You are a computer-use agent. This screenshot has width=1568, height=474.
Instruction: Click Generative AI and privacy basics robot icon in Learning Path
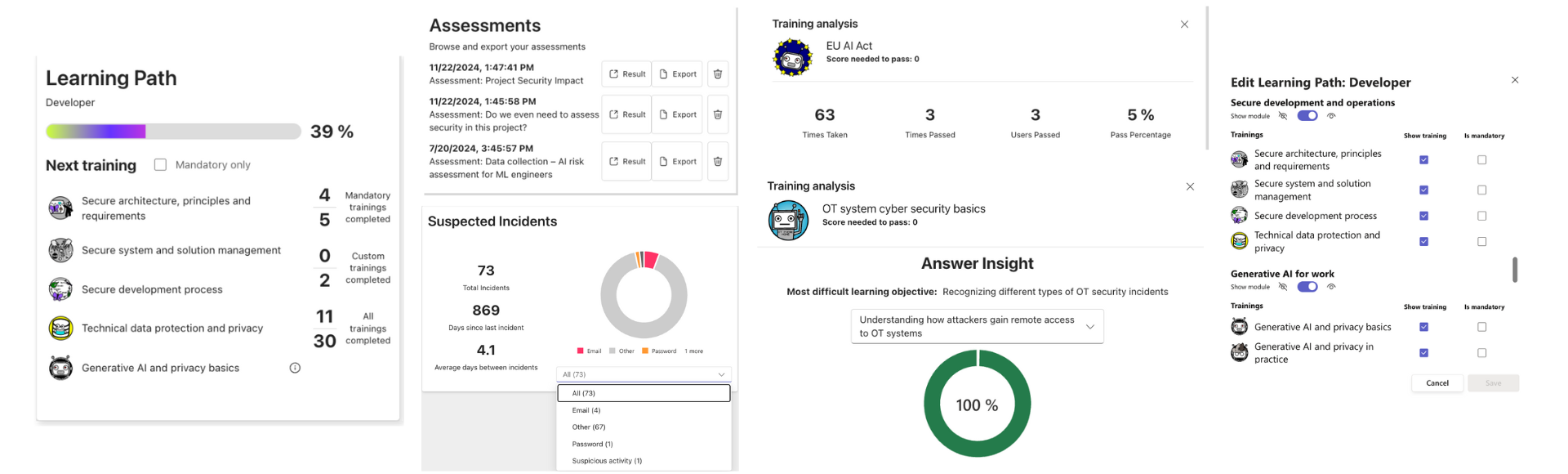pyautogui.click(x=60, y=368)
